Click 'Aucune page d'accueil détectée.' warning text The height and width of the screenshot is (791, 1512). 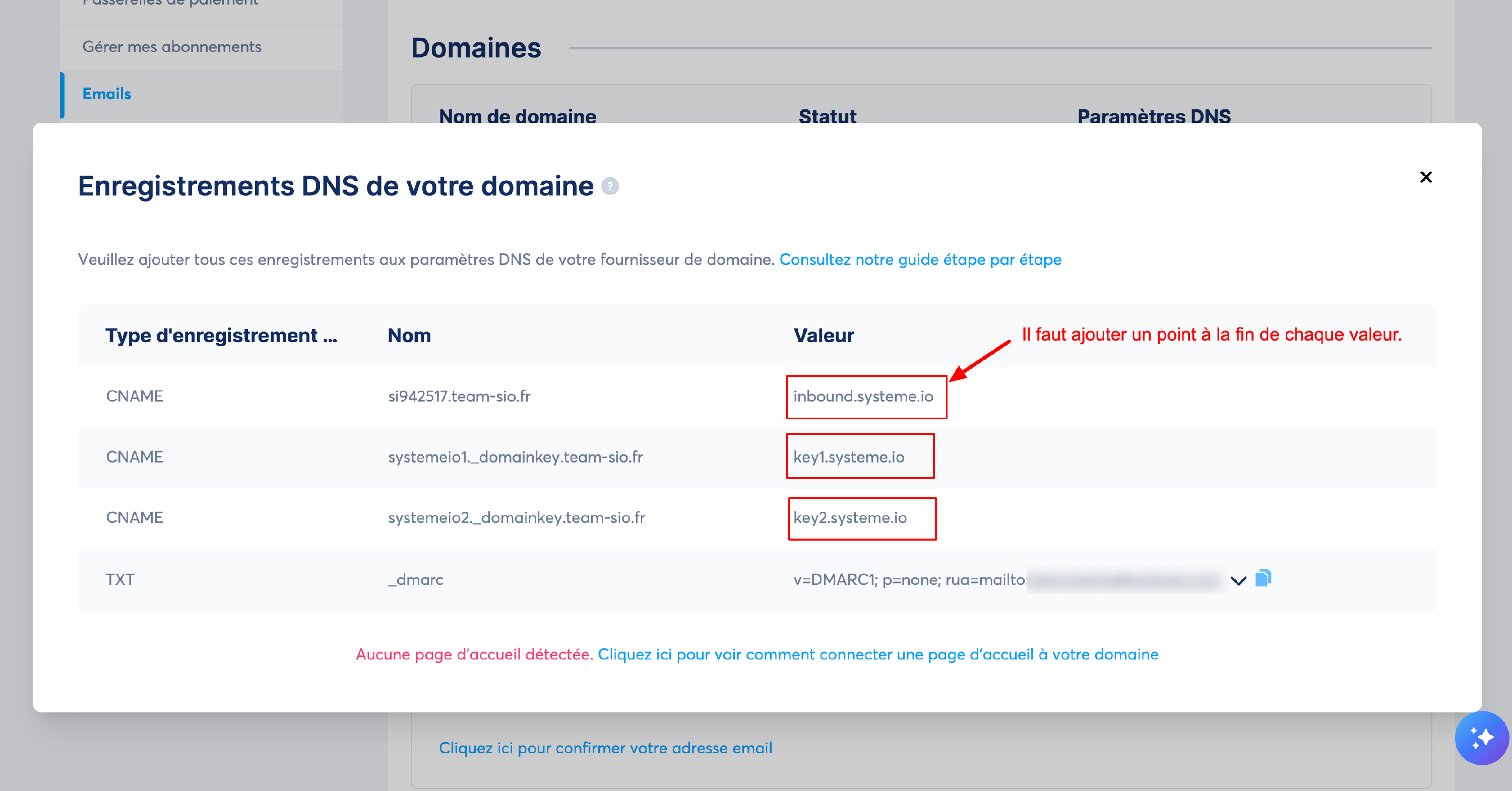click(474, 654)
